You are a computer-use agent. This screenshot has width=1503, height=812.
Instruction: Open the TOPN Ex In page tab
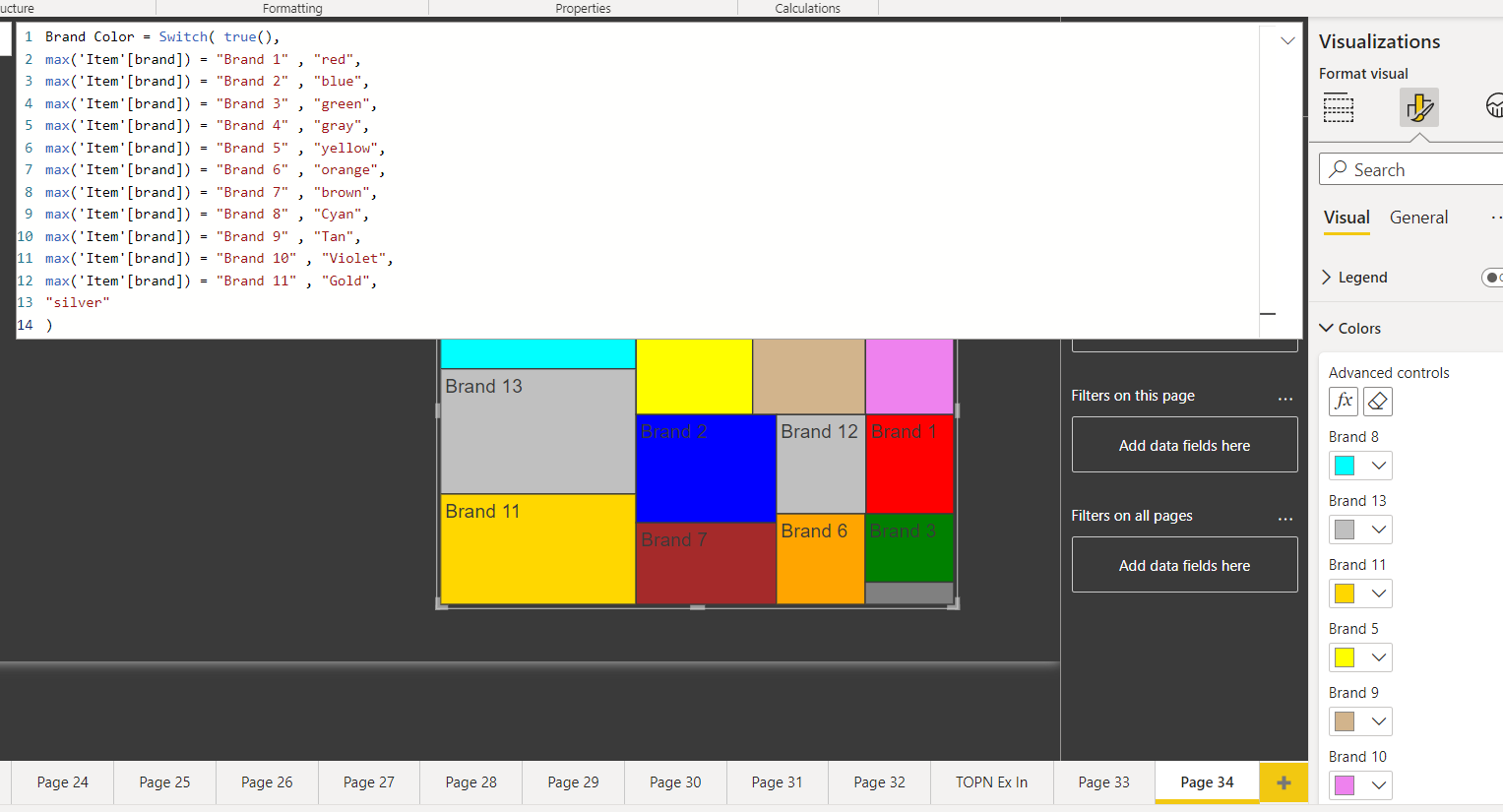(991, 782)
